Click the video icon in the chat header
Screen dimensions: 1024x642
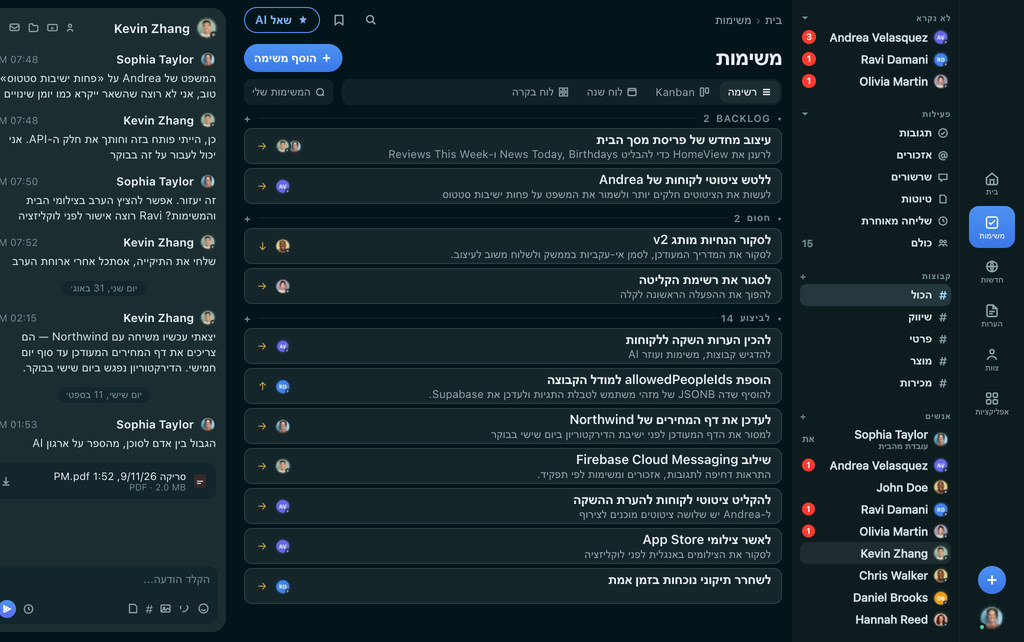click(x=52, y=27)
